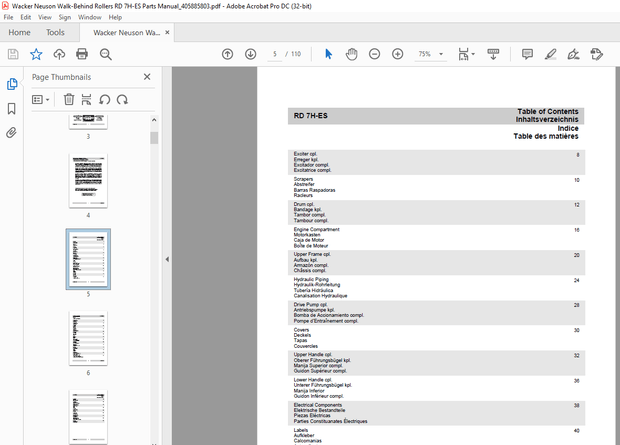Print the document with the printer icon

[x=82, y=54]
